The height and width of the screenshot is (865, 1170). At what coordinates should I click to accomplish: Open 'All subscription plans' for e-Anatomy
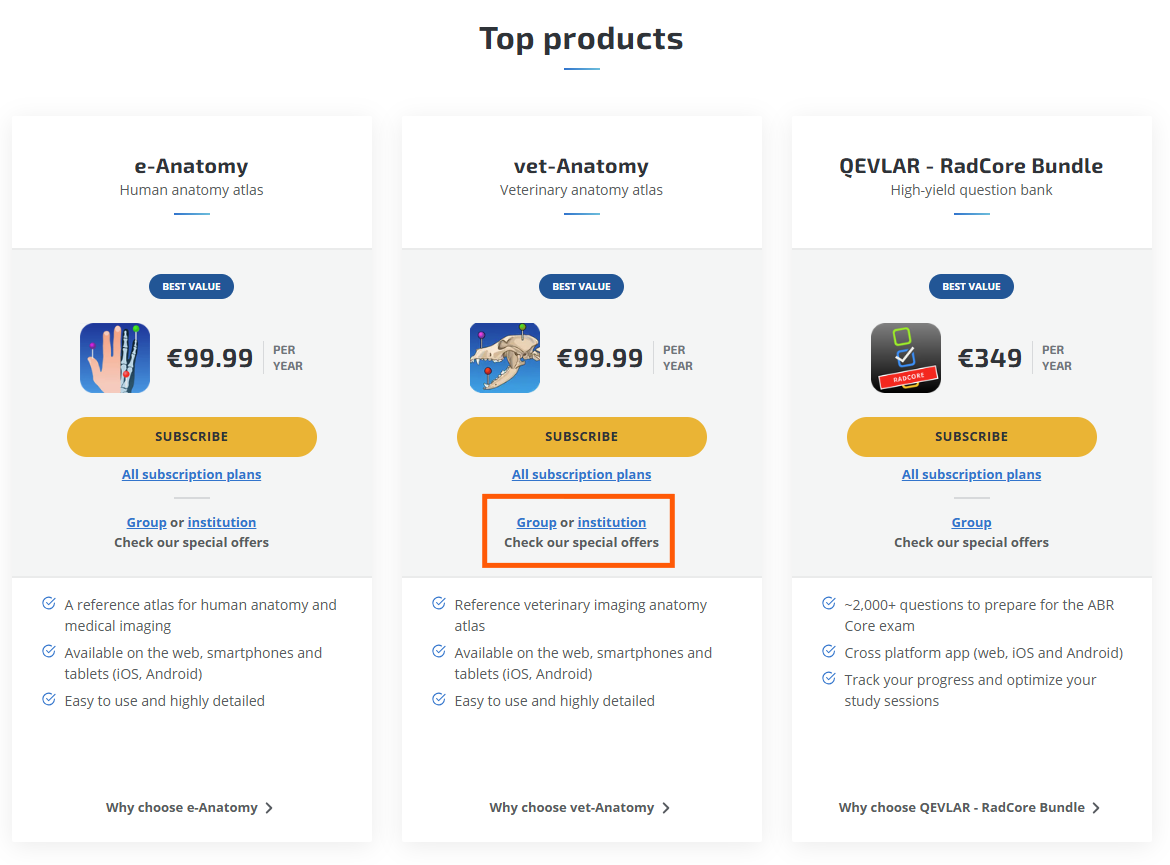tap(191, 474)
